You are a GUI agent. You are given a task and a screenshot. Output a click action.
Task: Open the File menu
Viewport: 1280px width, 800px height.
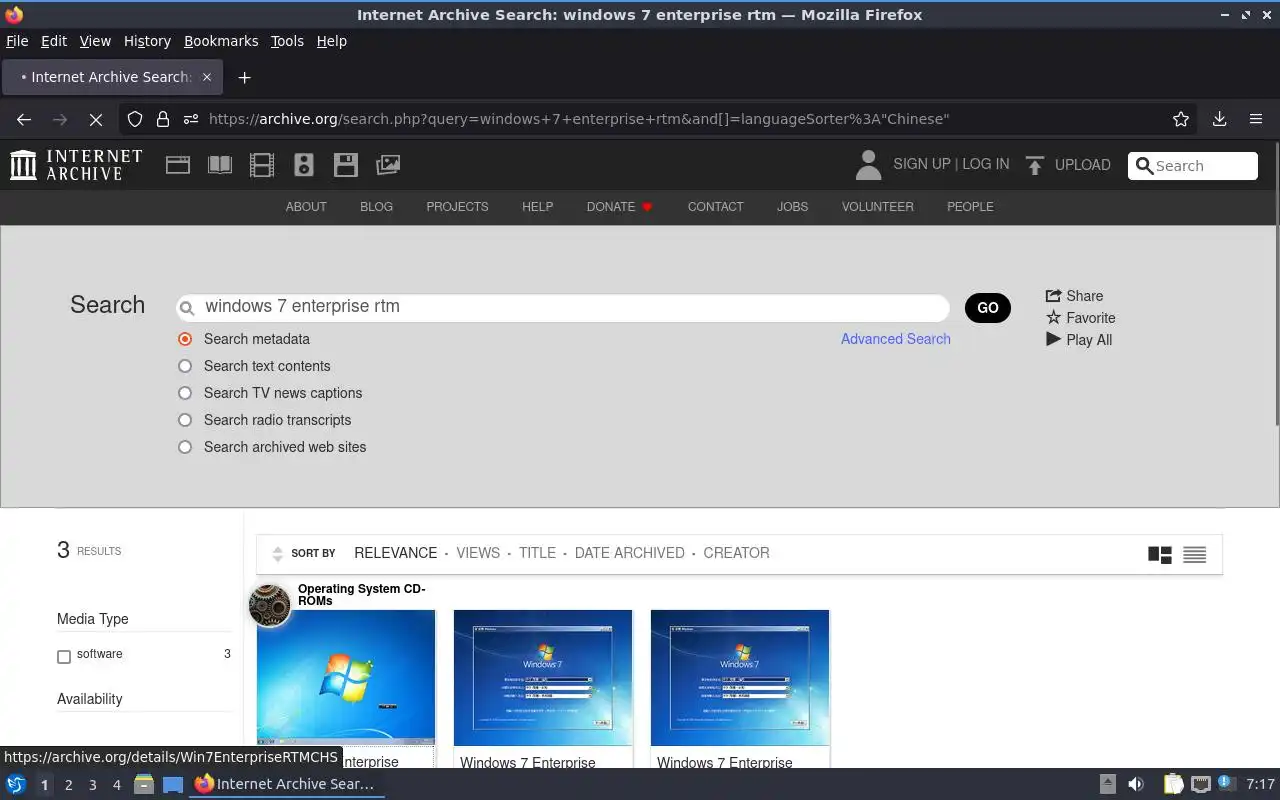[x=17, y=41]
